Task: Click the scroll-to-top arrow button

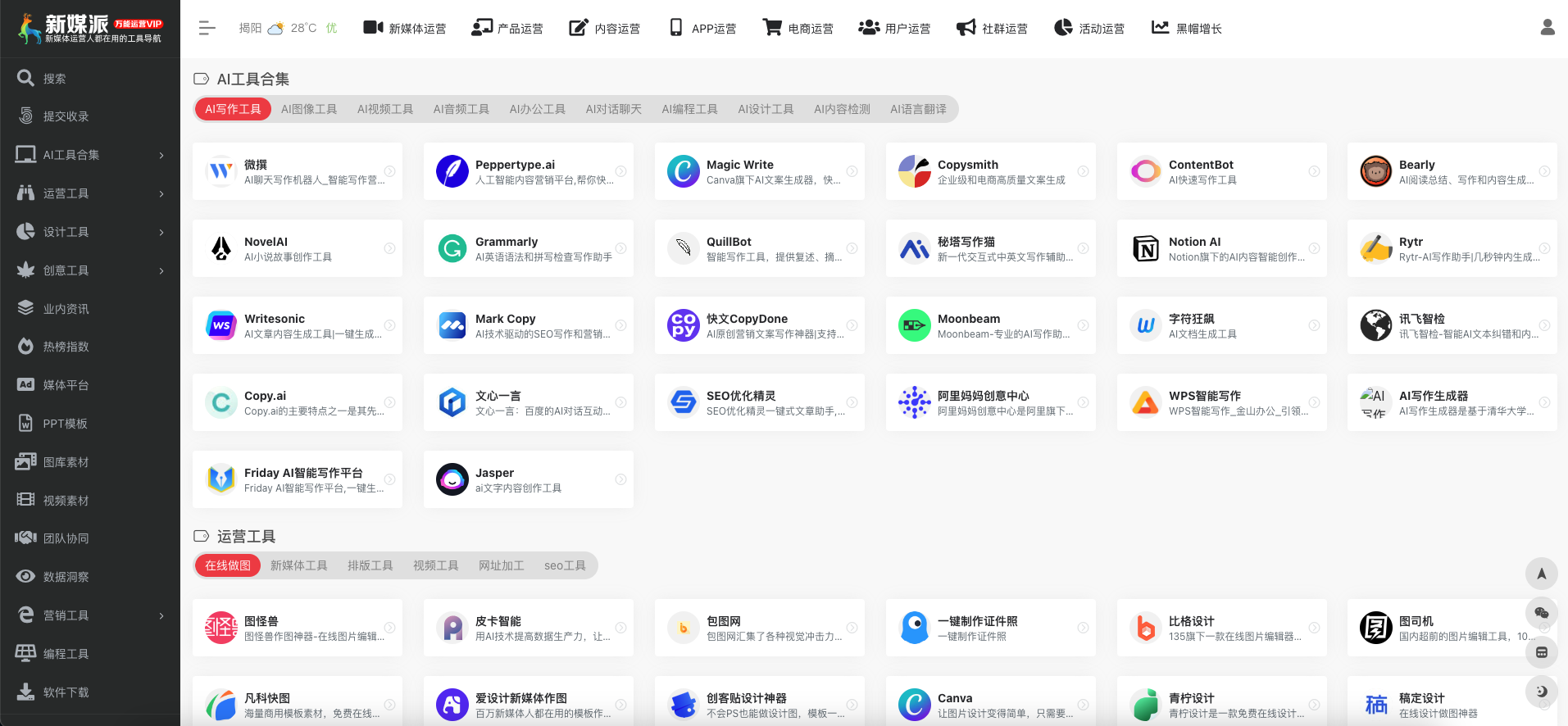Action: click(1541, 574)
